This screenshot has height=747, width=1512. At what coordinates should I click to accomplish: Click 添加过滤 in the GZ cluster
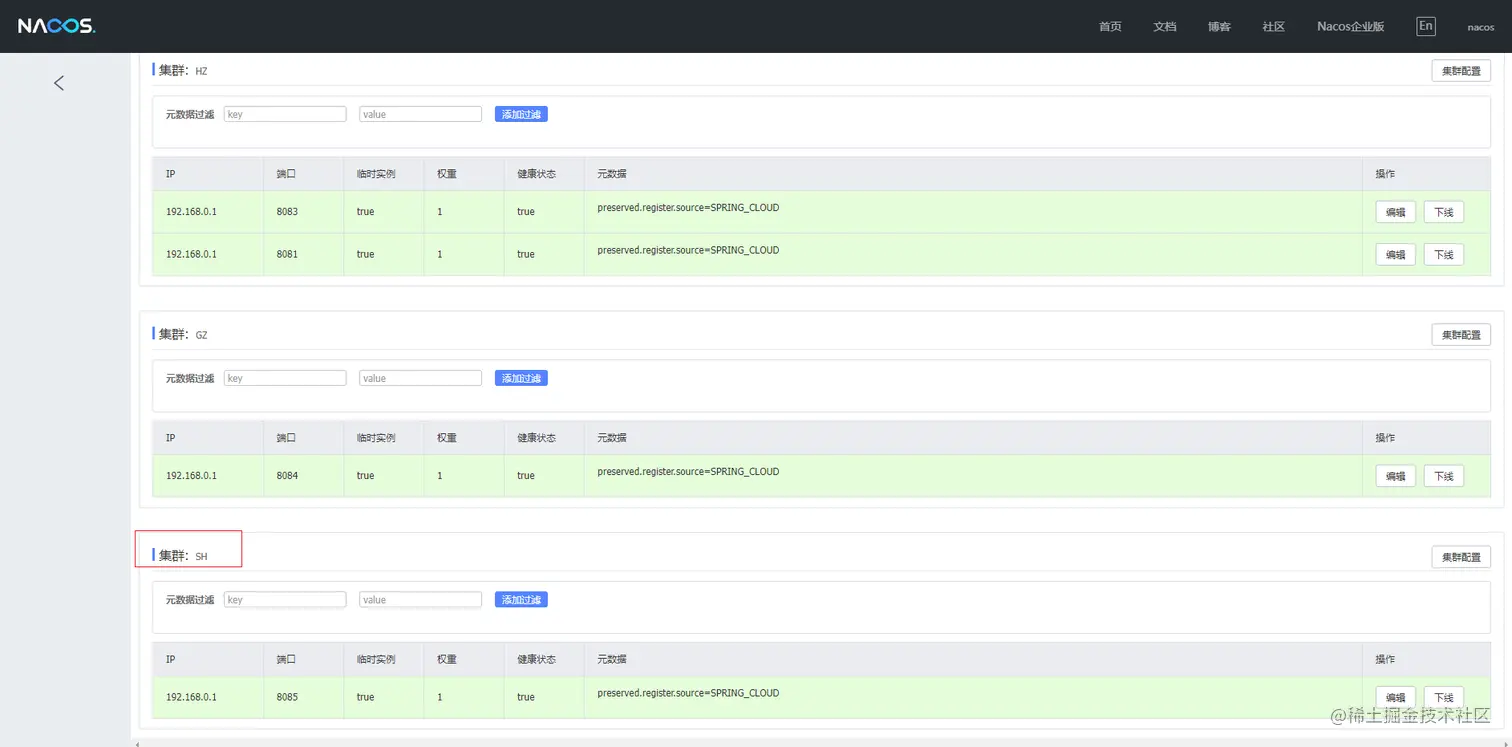click(x=521, y=378)
